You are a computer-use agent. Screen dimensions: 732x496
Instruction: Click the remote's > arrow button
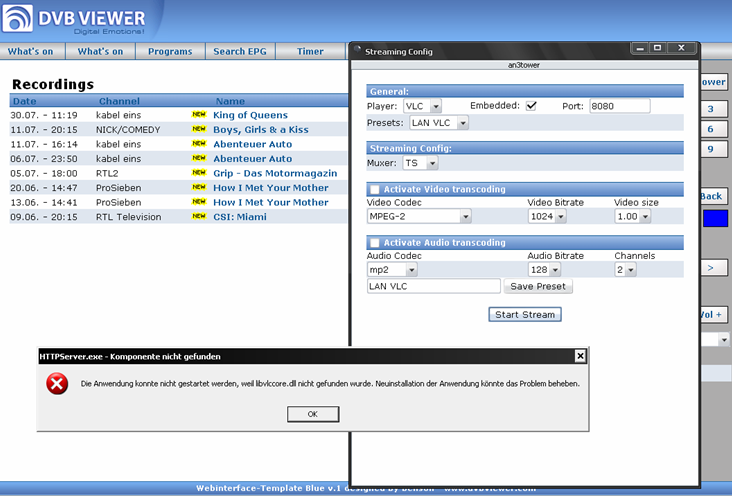point(714,268)
